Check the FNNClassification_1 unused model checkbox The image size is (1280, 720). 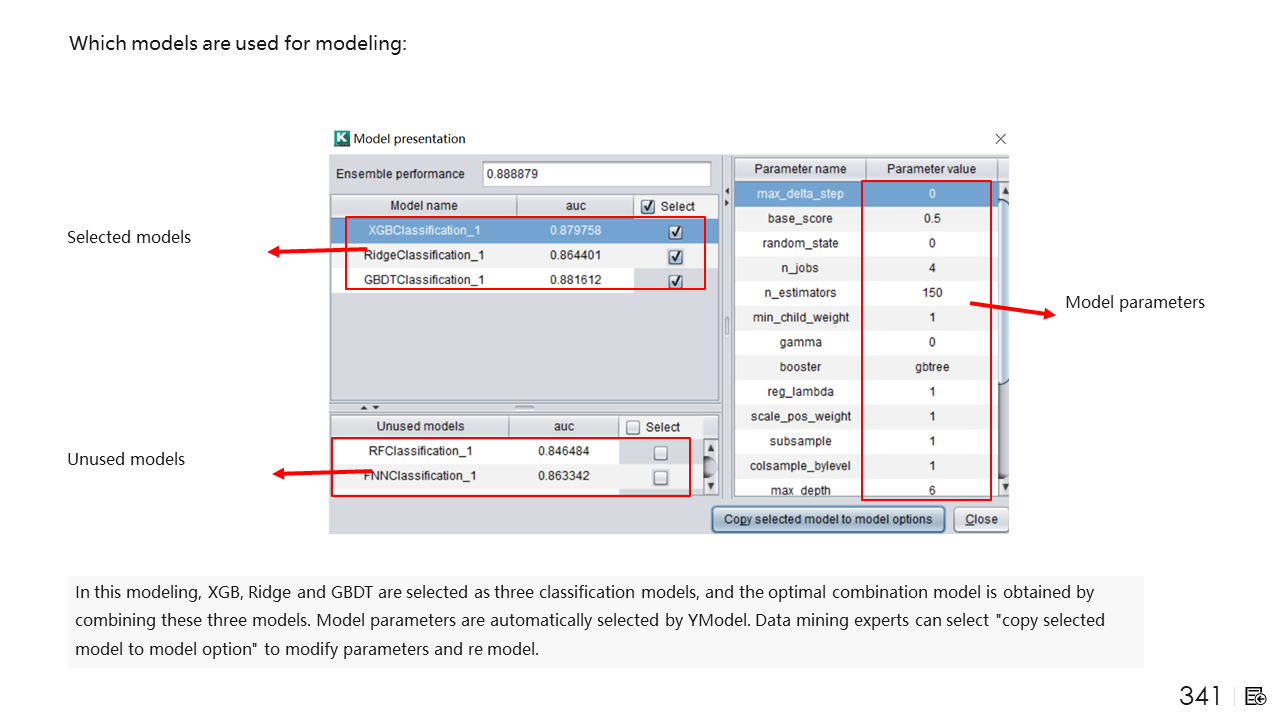click(x=660, y=478)
